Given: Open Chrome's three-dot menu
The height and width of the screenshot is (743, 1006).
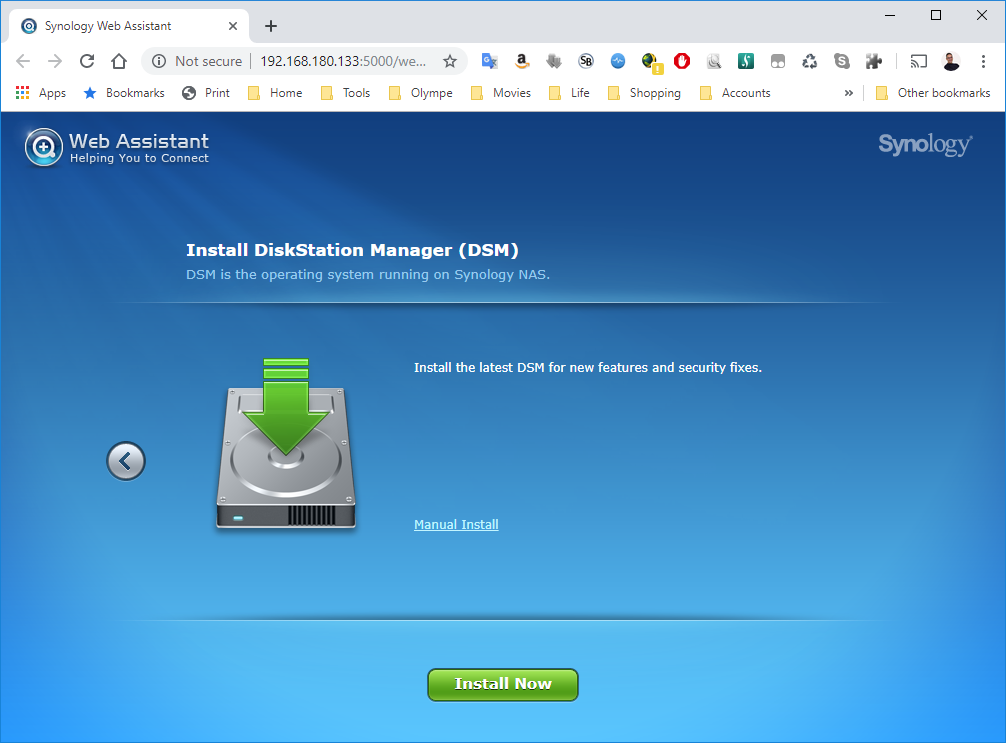Looking at the screenshot, I should (983, 61).
